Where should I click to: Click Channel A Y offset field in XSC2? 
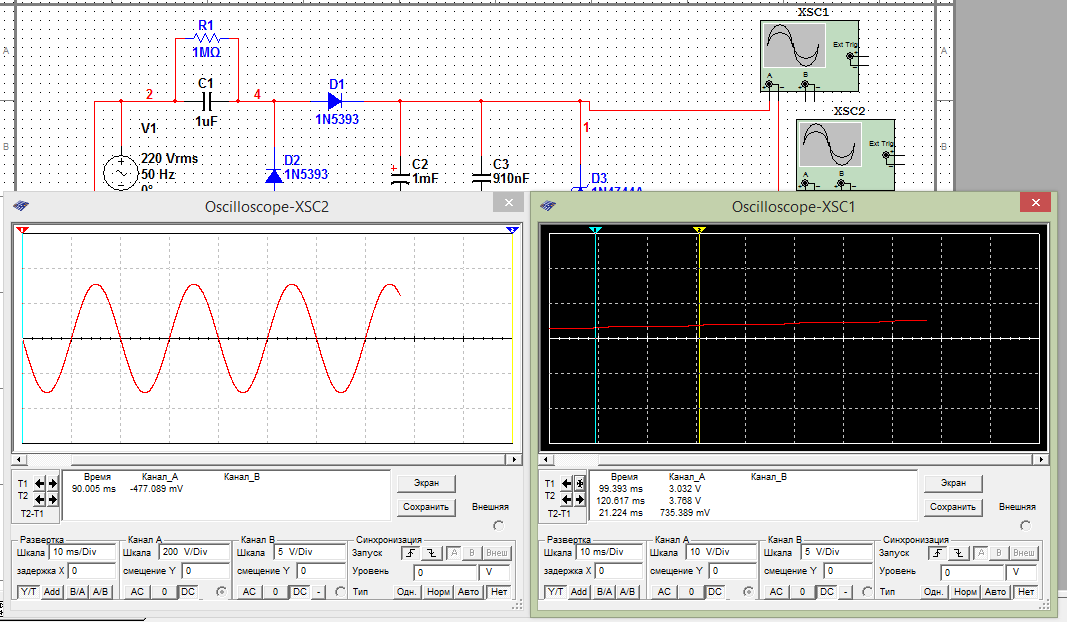tap(206, 571)
